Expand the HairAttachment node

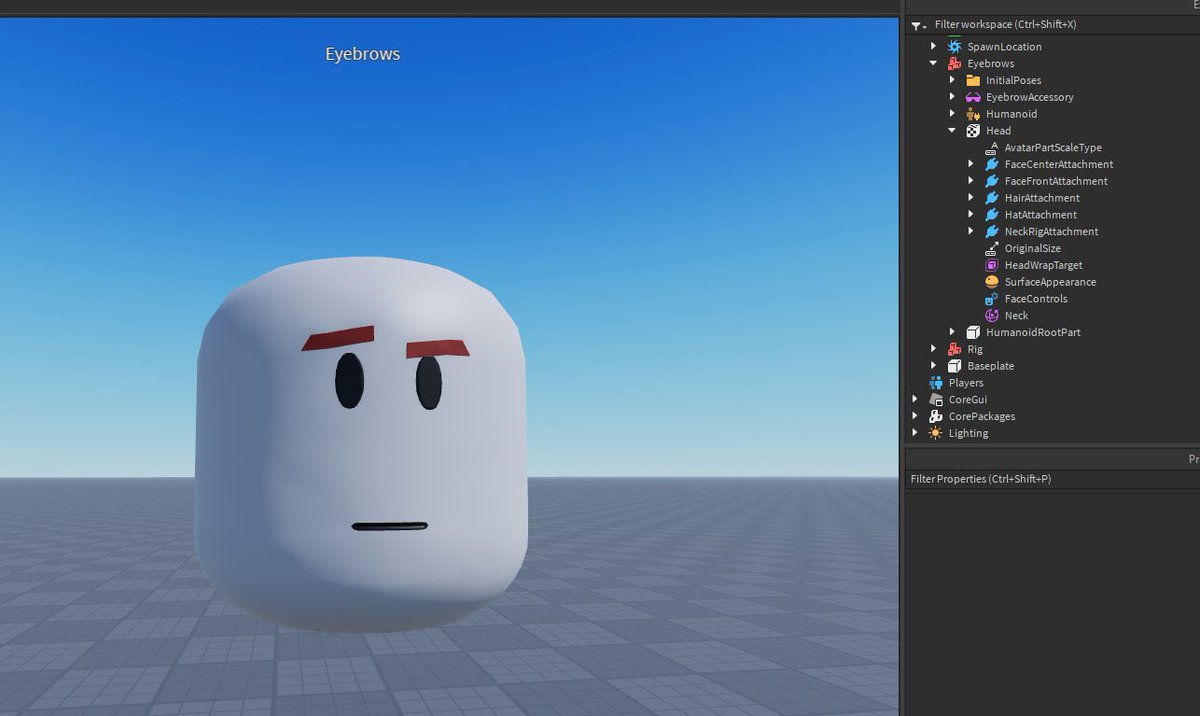pos(971,198)
